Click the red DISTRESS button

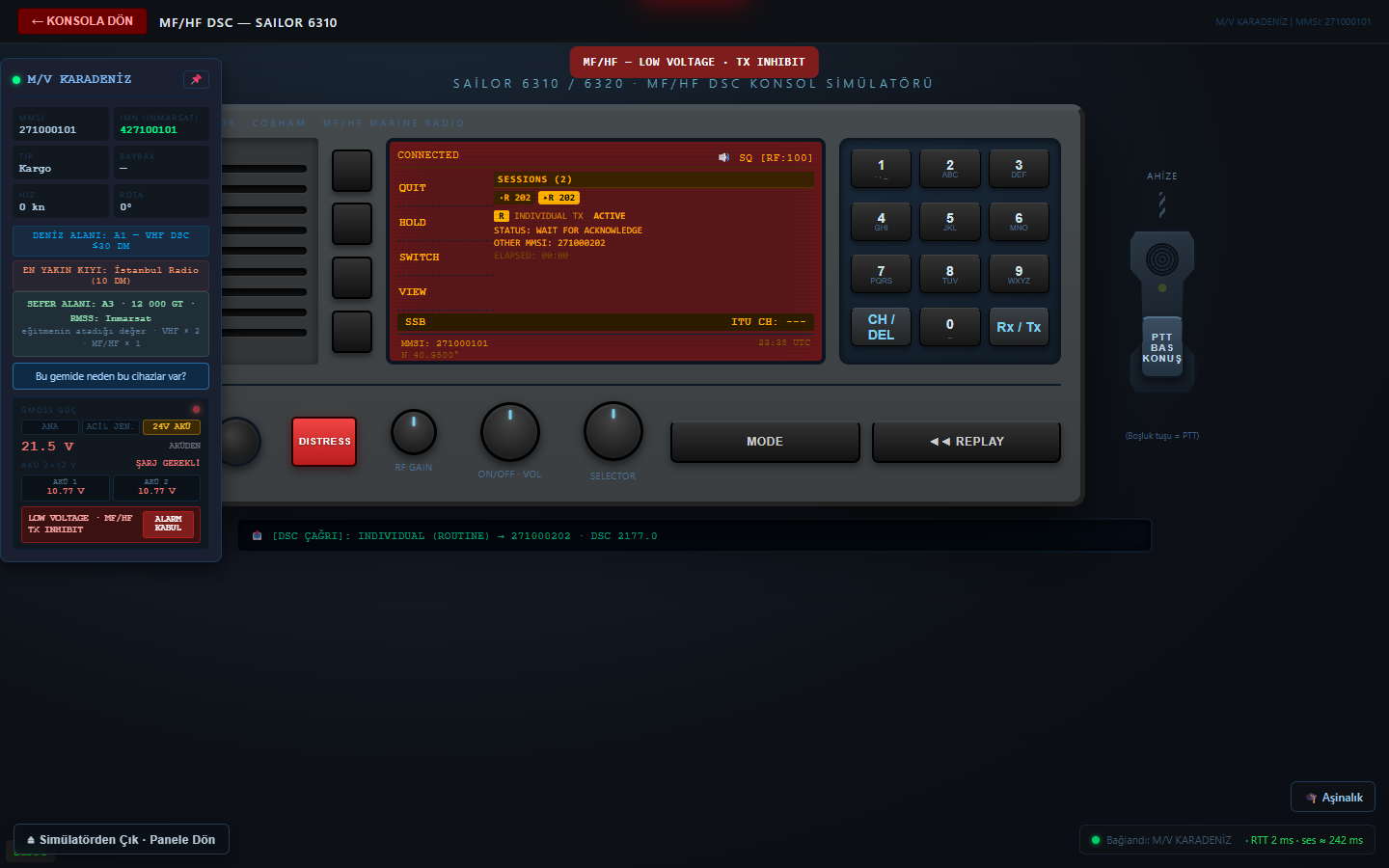click(x=324, y=442)
